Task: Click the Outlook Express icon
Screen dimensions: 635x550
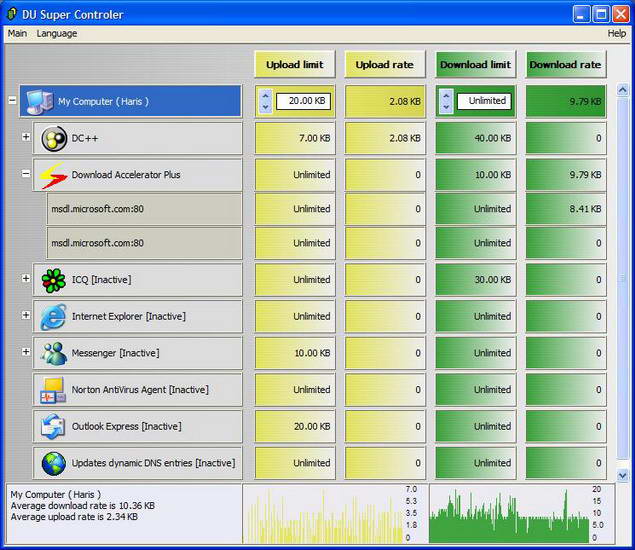Action: click(x=53, y=427)
